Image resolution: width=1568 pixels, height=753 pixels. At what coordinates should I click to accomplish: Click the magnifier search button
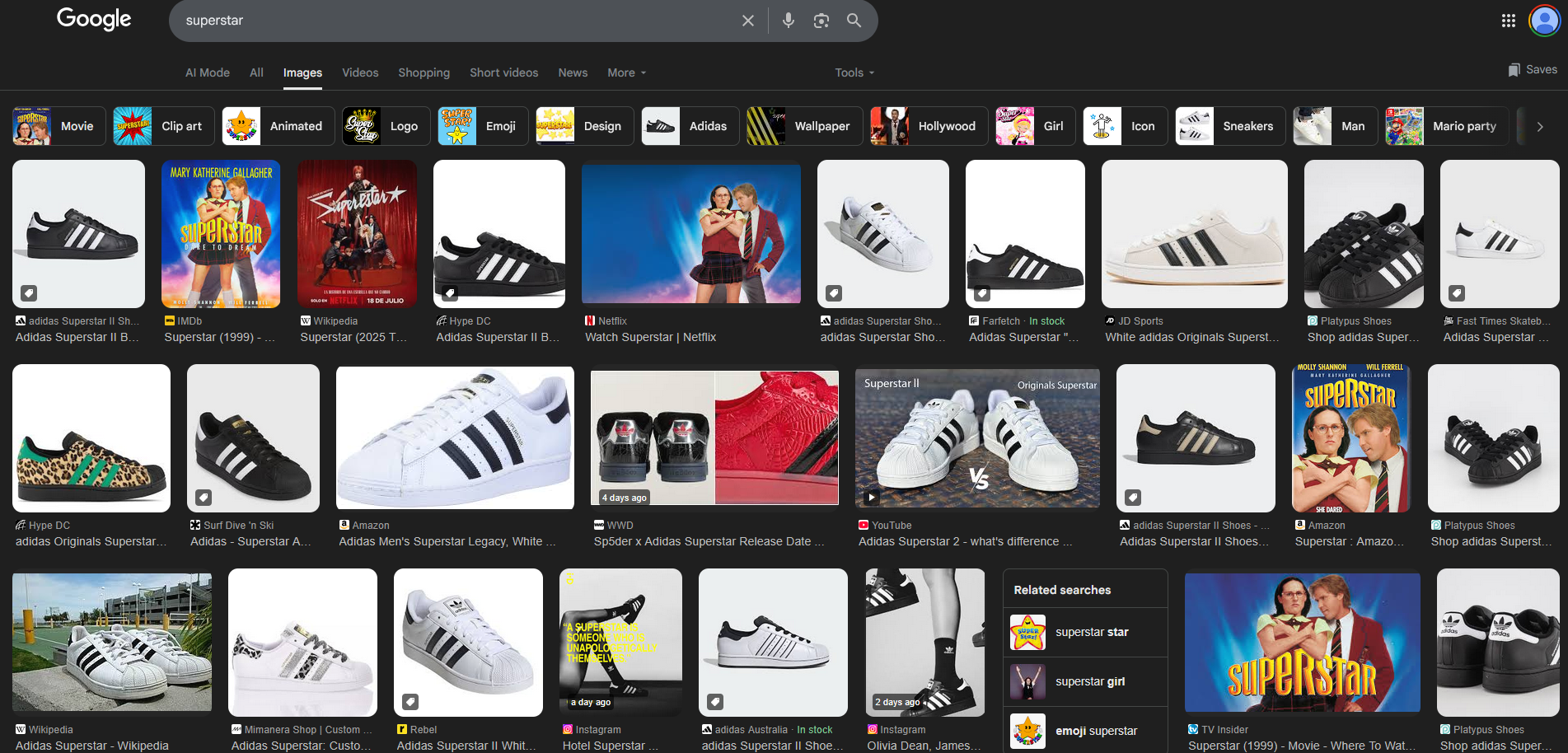click(854, 21)
